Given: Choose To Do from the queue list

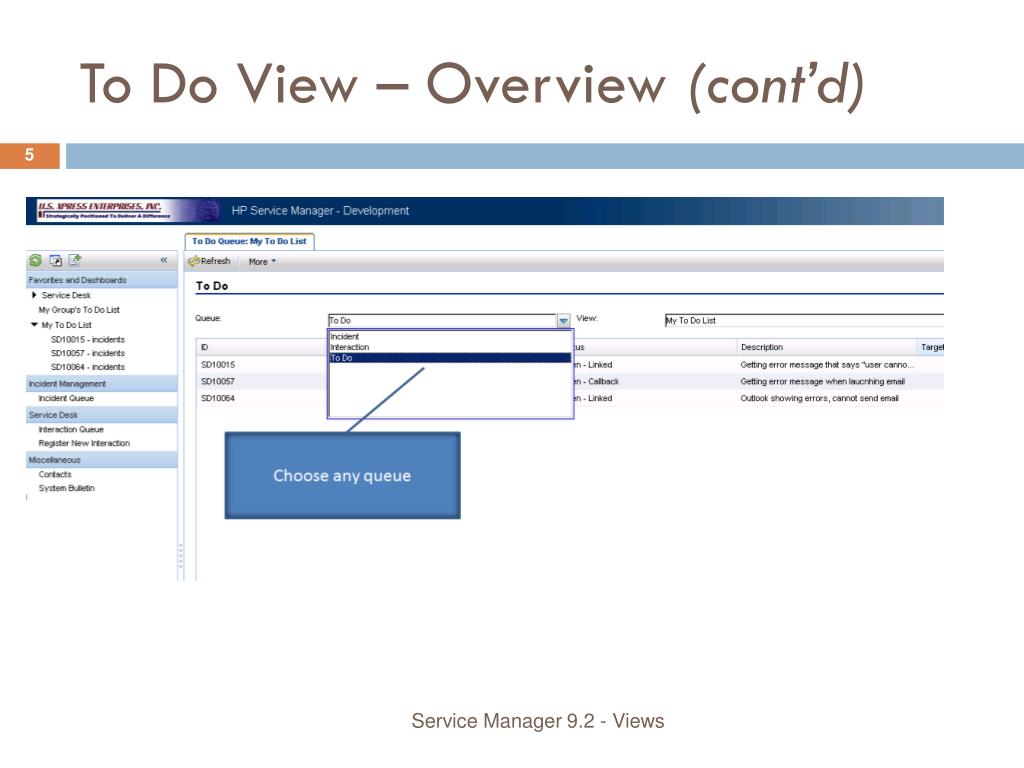Looking at the screenshot, I should point(450,358).
